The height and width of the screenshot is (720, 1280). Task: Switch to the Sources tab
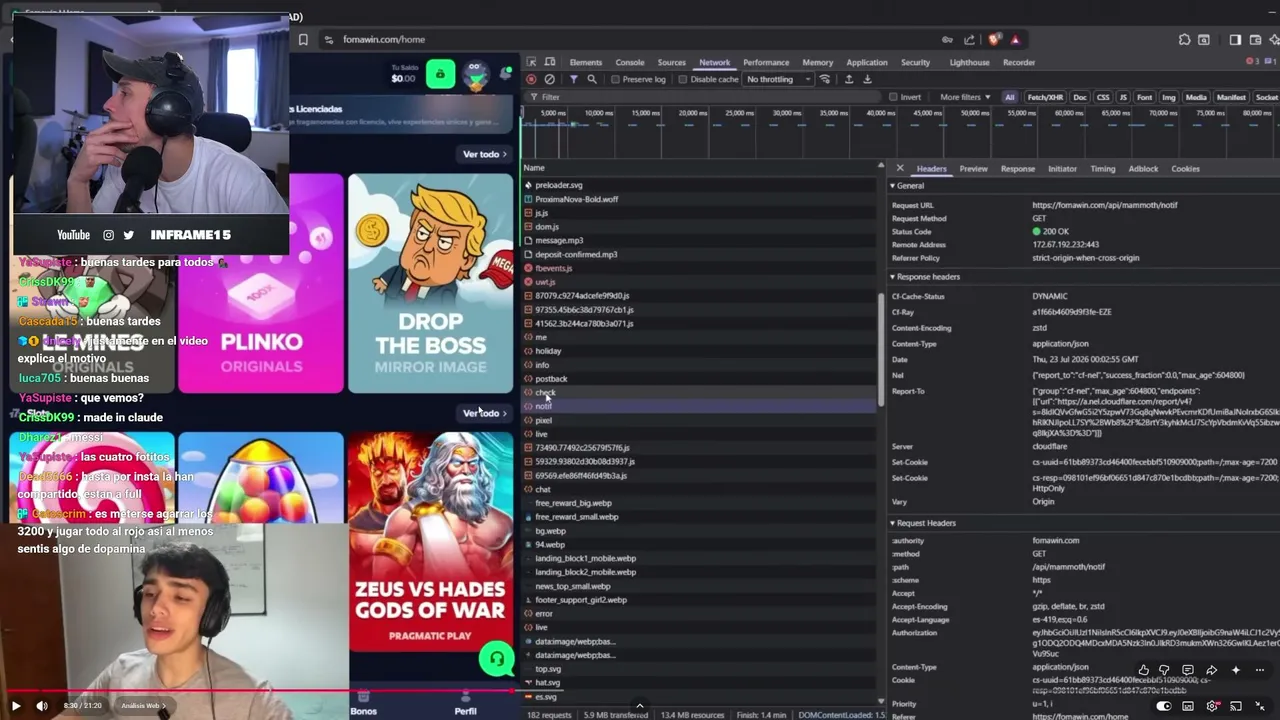tap(672, 62)
